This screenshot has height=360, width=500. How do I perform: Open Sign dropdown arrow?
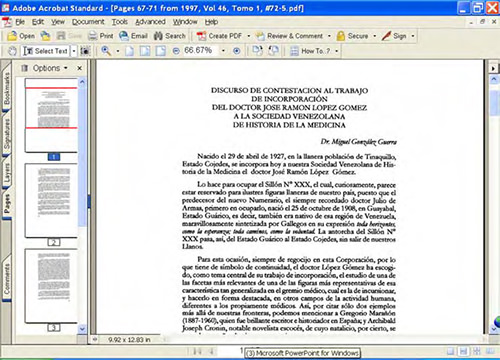coord(413,36)
